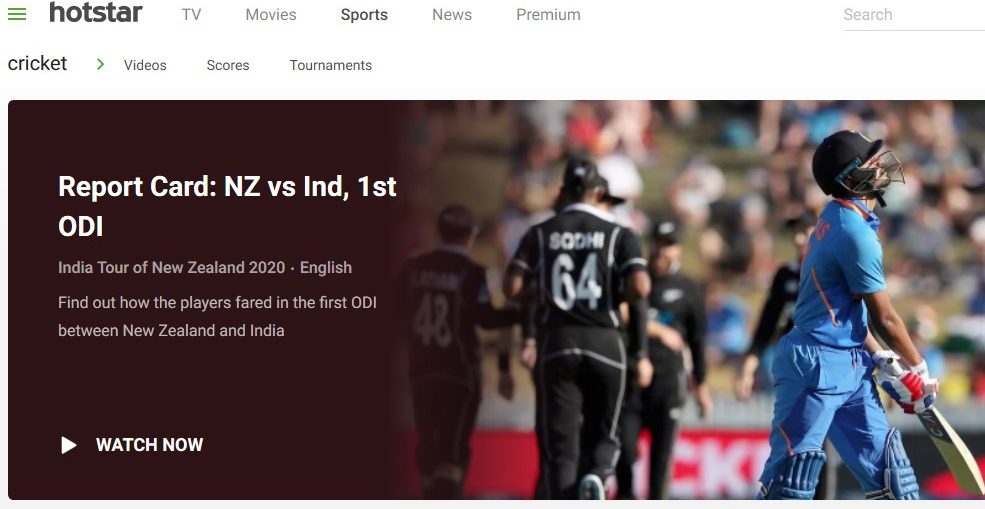
Task: Go to the Movies section
Action: (271, 15)
